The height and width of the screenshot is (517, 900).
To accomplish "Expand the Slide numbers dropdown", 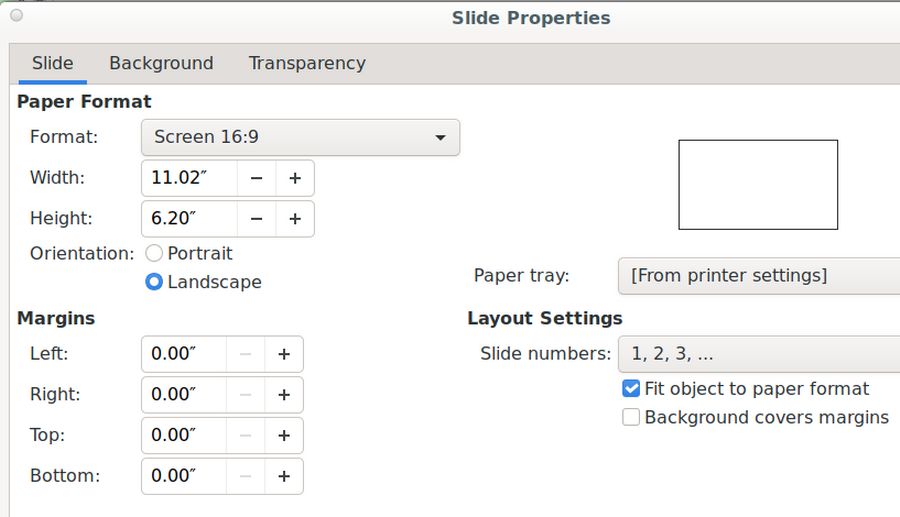I will pos(758,354).
